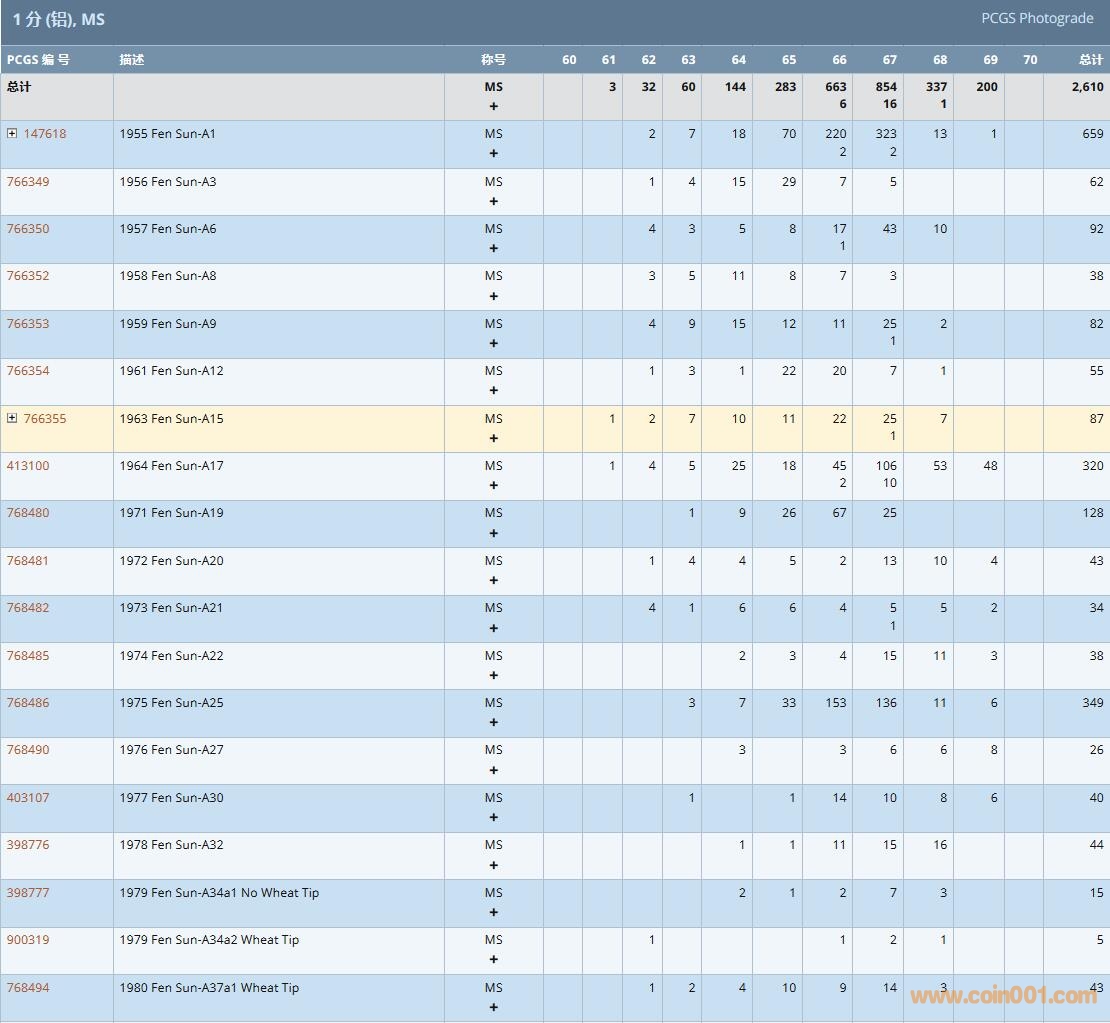The width and height of the screenshot is (1110, 1023).
Task: Click the 1964 Fen Sun-A17 total 320
Action: pyautogui.click(x=1092, y=465)
